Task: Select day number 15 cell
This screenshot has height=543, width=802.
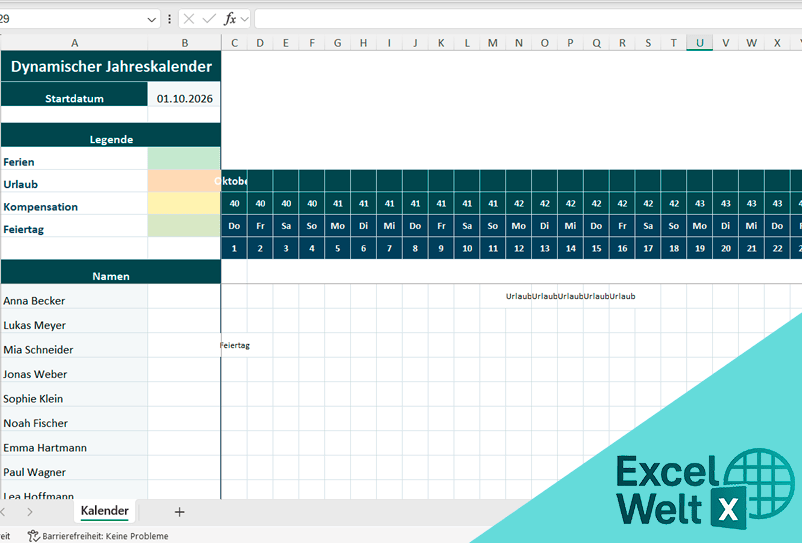Action: (x=596, y=248)
